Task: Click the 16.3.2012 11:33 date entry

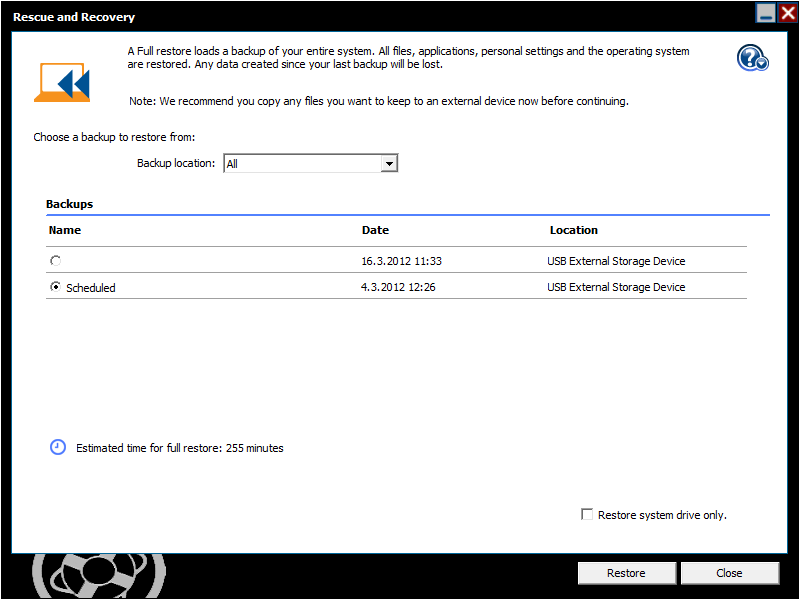Action: [x=401, y=262]
